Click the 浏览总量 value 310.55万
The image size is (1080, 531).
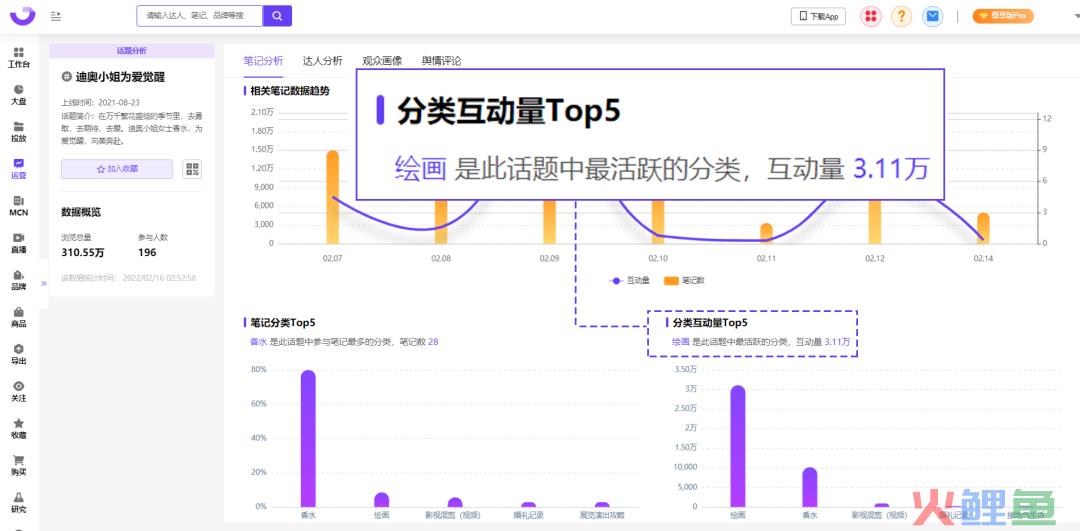click(x=83, y=253)
